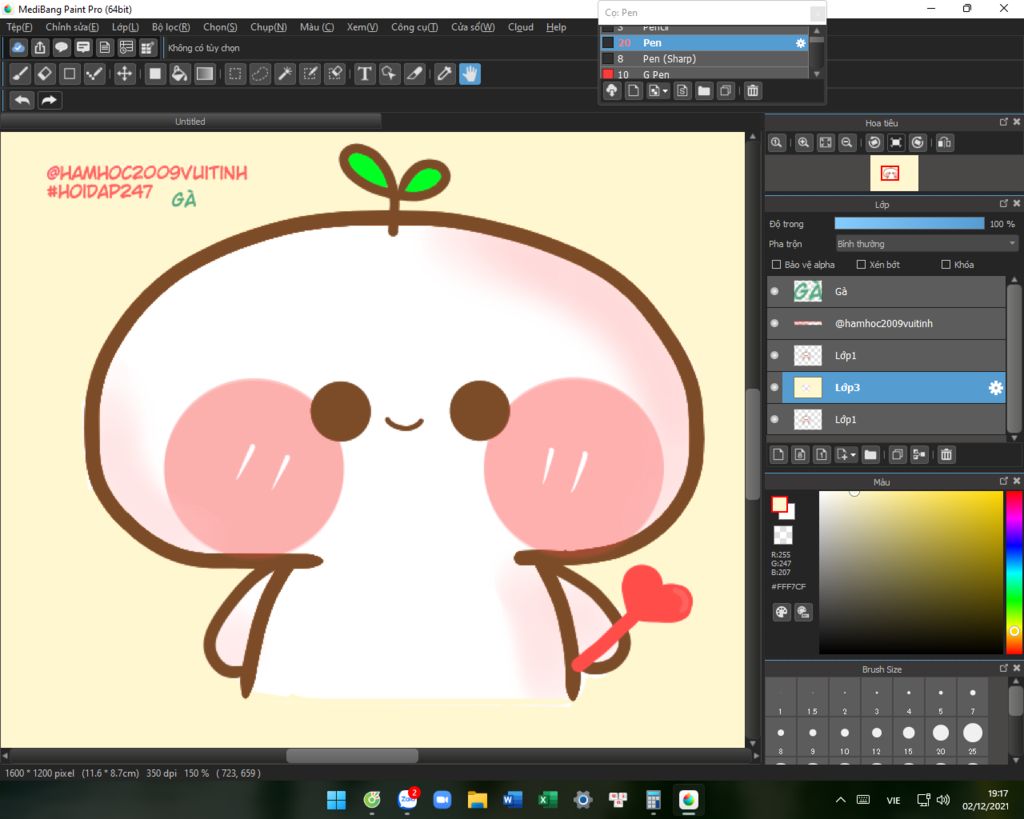
Task: Toggle visibility of Lớp1 above Lớp3
Action: (x=775, y=355)
